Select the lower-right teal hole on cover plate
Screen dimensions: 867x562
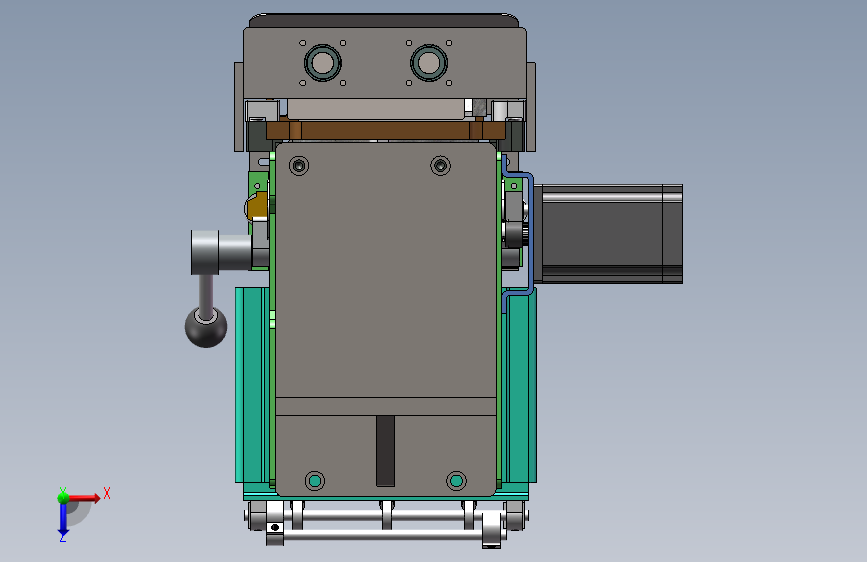(x=456, y=481)
